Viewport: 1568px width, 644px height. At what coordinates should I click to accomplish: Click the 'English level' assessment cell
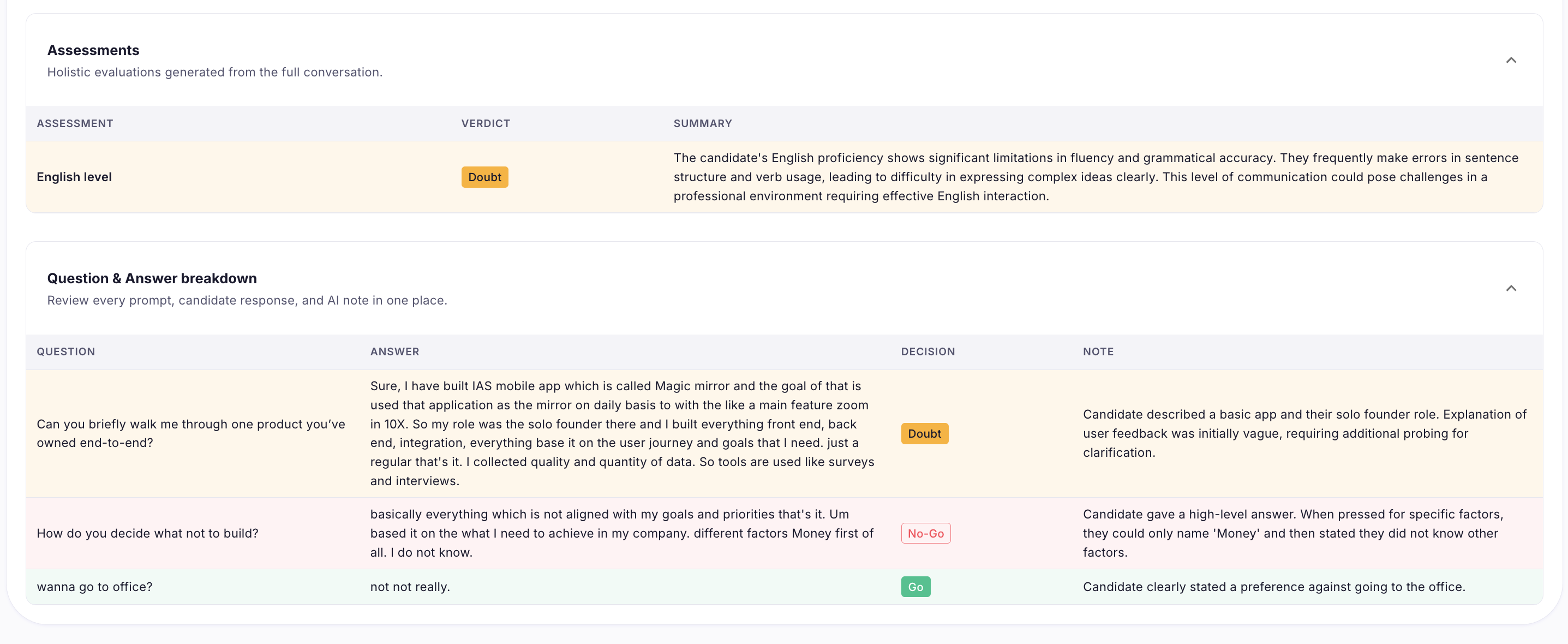(x=74, y=177)
